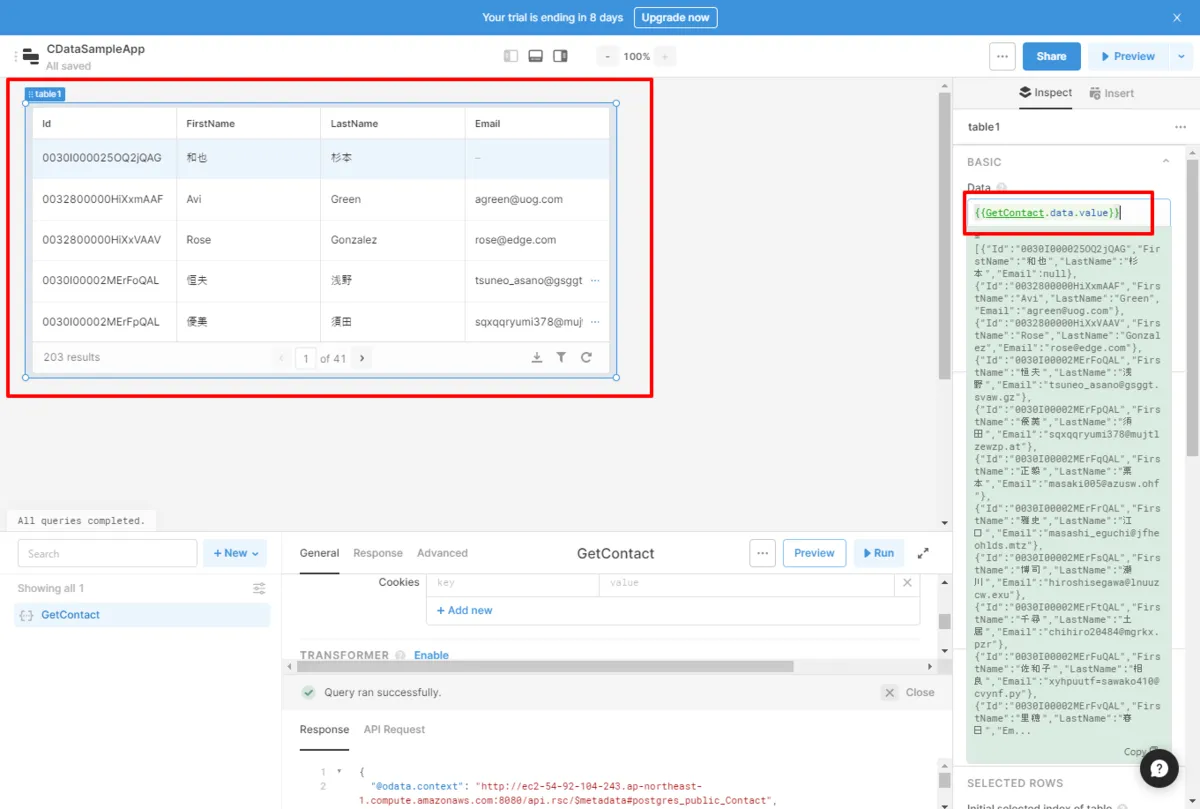1200x809 pixels.
Task: Click the Upgrade now button
Action: [x=675, y=17]
